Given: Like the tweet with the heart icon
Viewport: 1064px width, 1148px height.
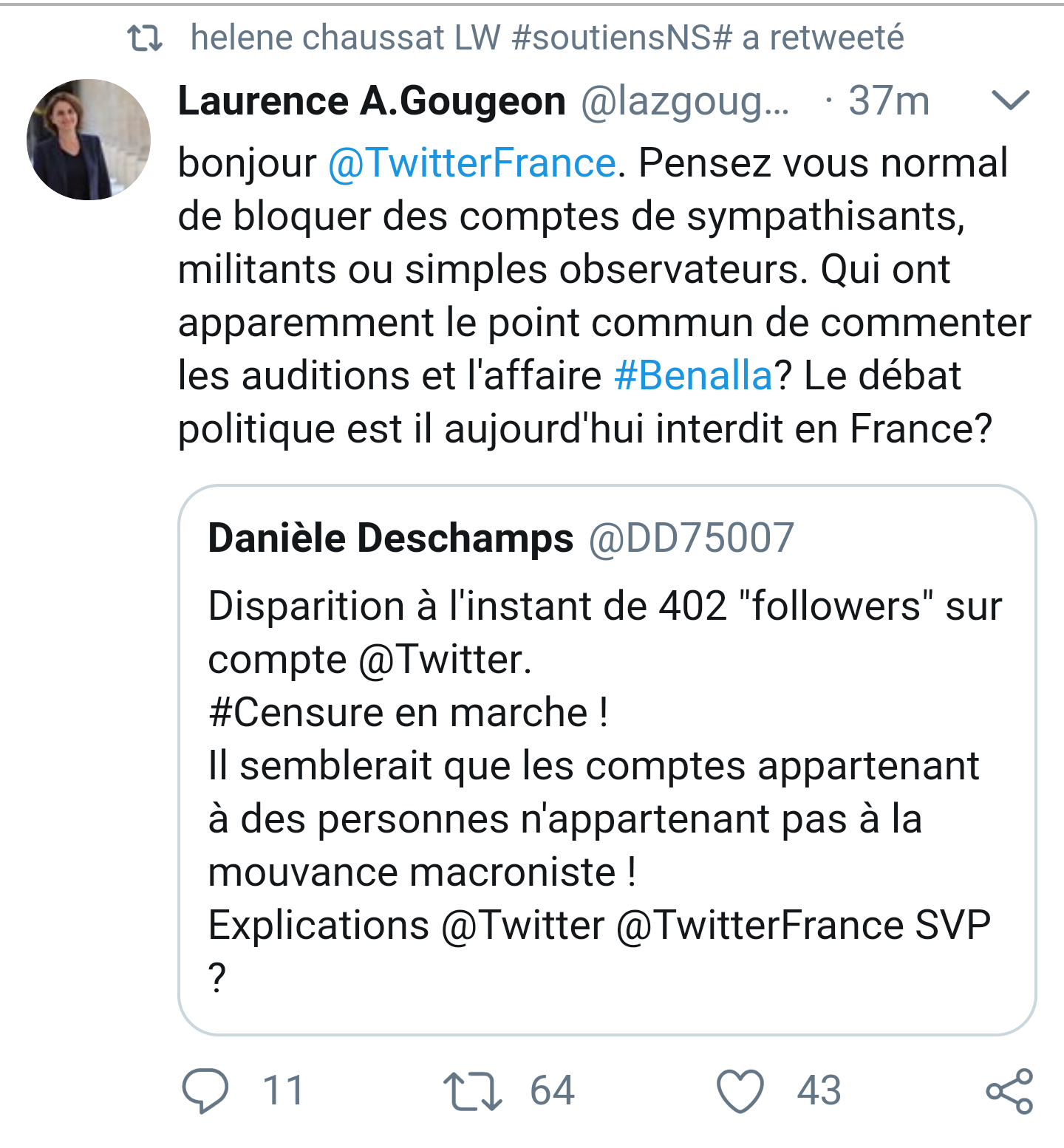Looking at the screenshot, I should (740, 1091).
